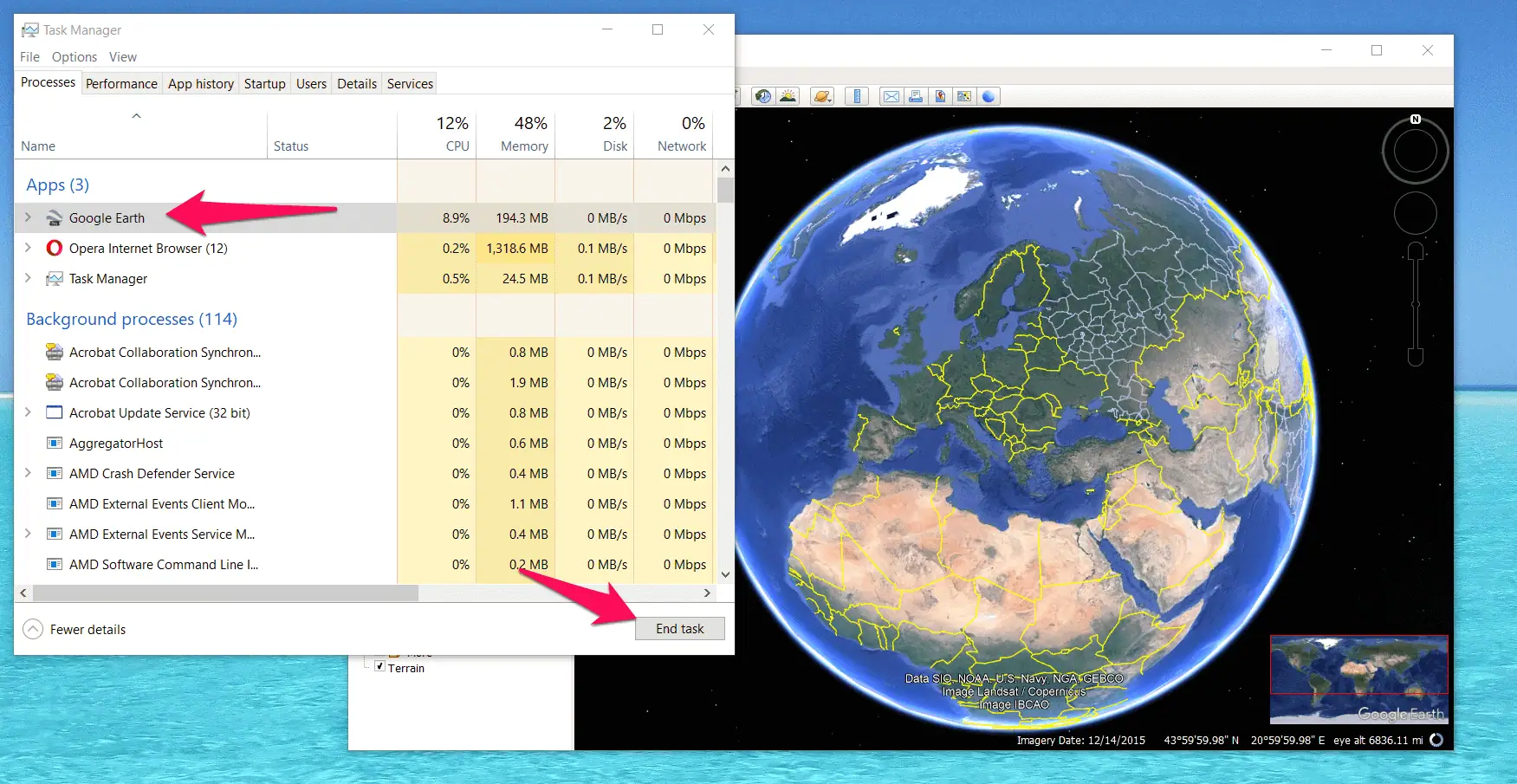Open the View menu
The width and height of the screenshot is (1517, 784).
click(123, 57)
